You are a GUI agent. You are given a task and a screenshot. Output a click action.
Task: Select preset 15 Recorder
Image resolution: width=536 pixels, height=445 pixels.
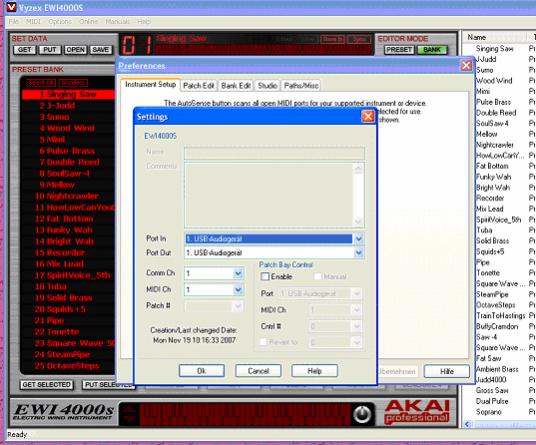[x=68, y=253]
